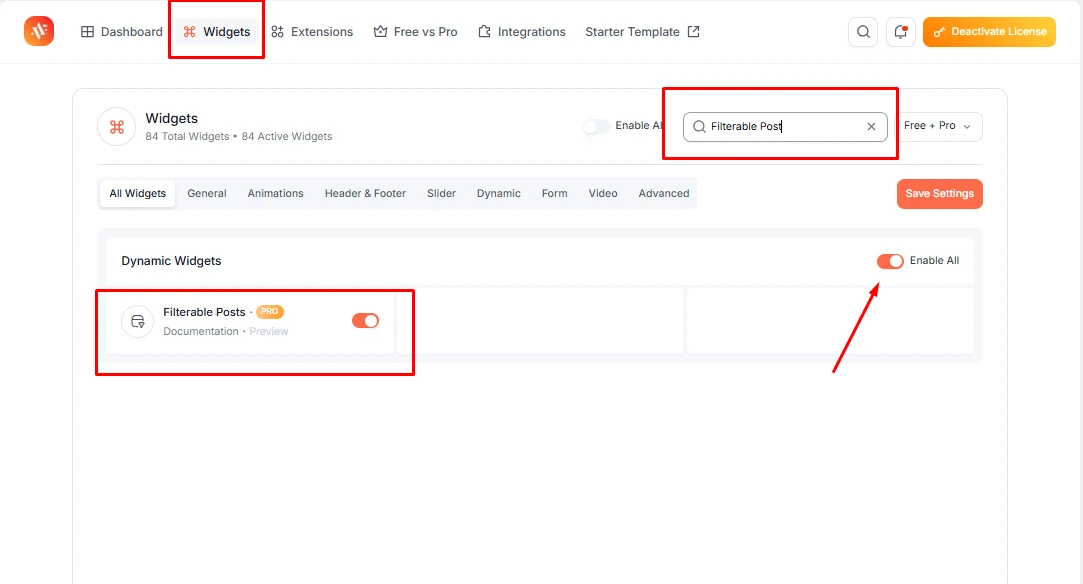Clear the widget search field
This screenshot has width=1083, height=584.
(x=871, y=126)
